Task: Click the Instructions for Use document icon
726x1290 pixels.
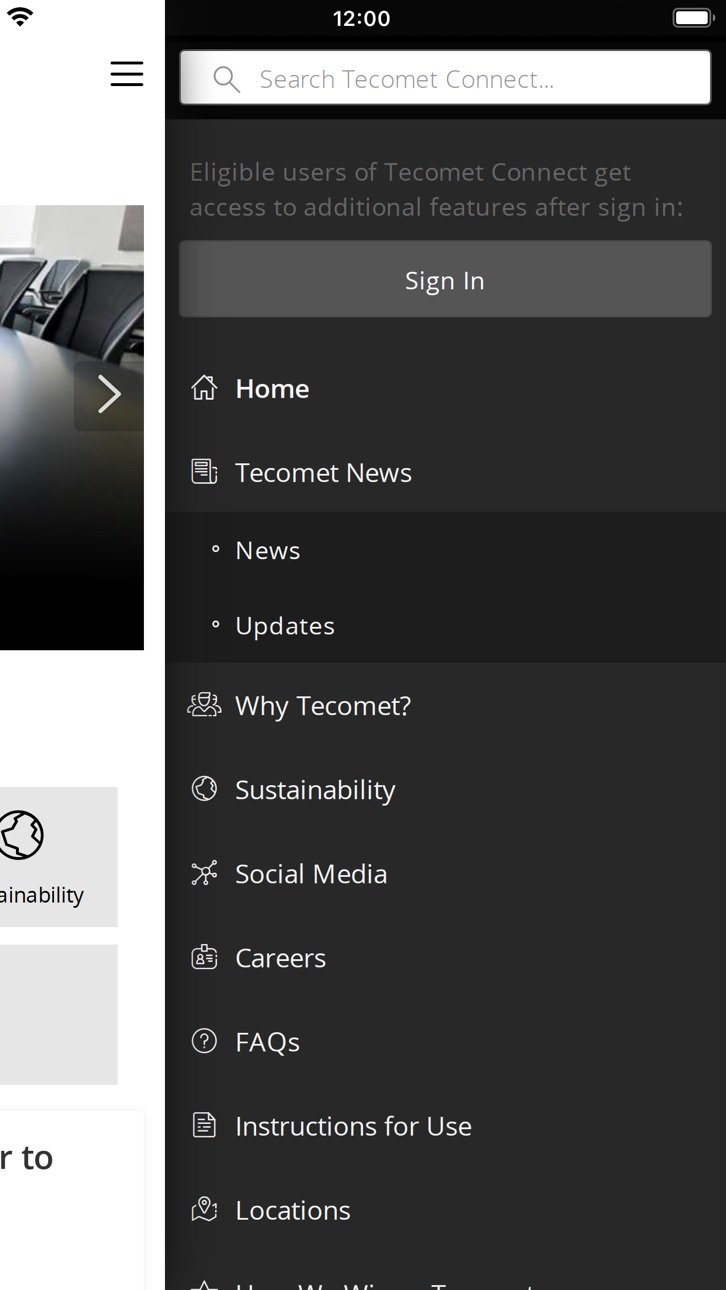Action: click(204, 1125)
